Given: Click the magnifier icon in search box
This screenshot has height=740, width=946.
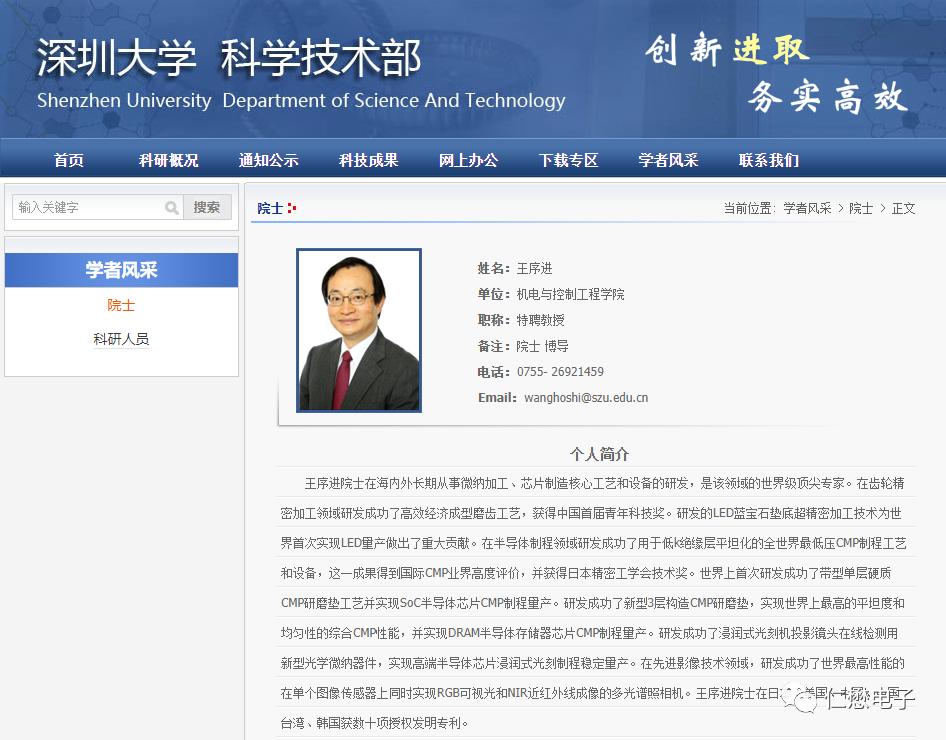Looking at the screenshot, I should [172, 208].
